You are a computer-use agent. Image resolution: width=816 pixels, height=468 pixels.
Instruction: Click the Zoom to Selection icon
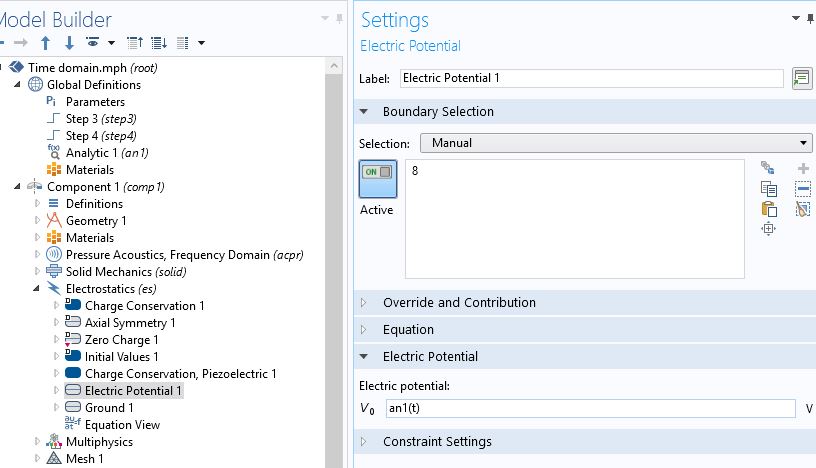click(x=768, y=229)
